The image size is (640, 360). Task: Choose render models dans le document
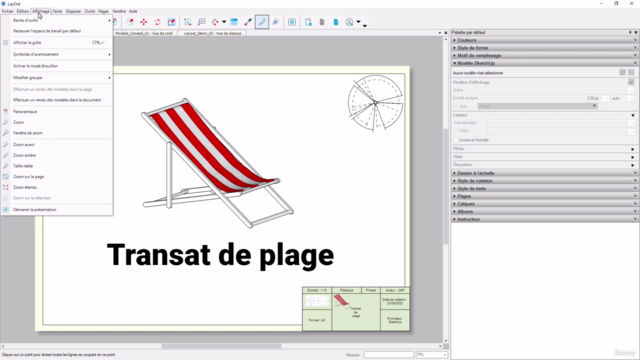click(x=57, y=100)
